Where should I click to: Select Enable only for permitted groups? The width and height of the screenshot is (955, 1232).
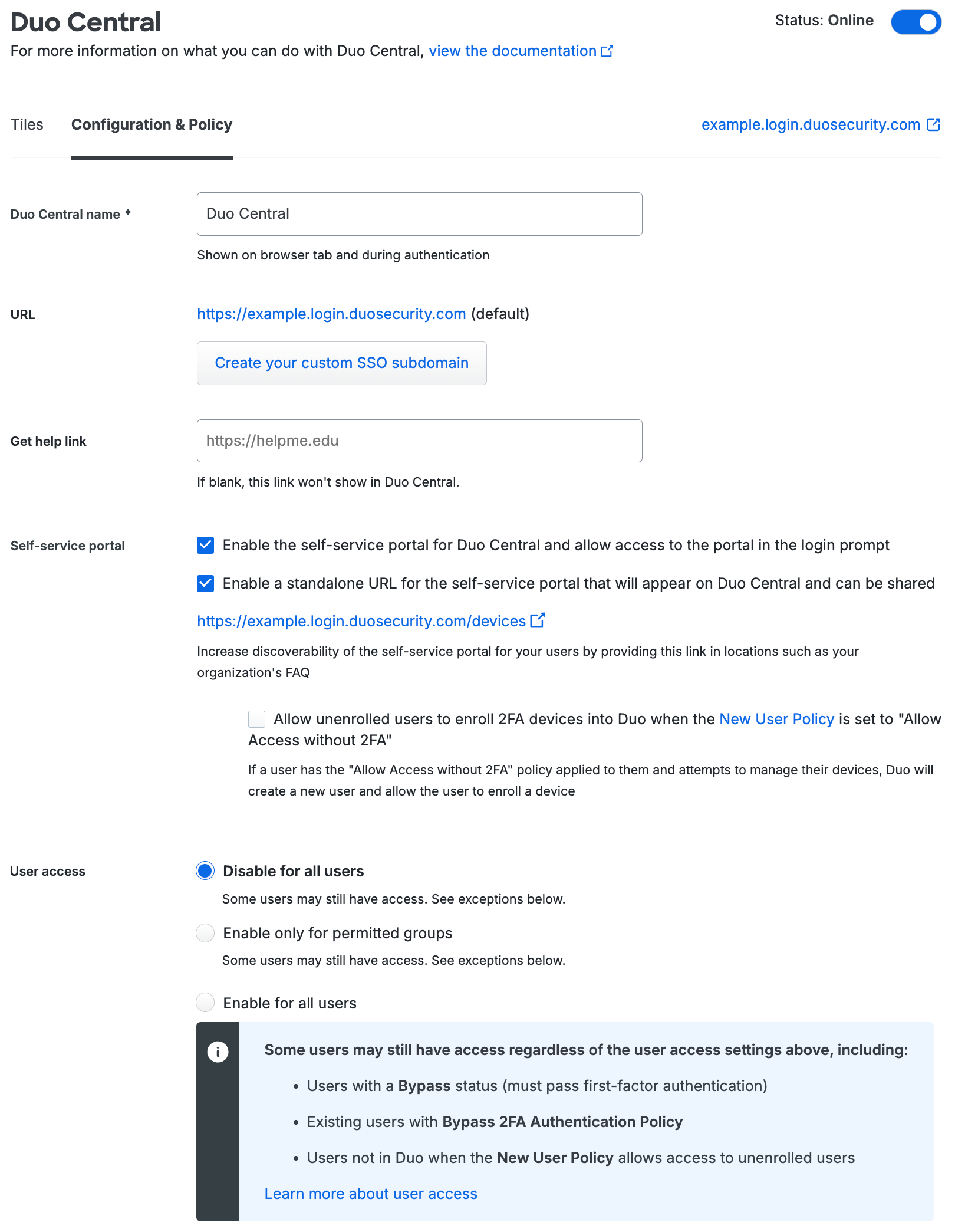[x=205, y=932]
